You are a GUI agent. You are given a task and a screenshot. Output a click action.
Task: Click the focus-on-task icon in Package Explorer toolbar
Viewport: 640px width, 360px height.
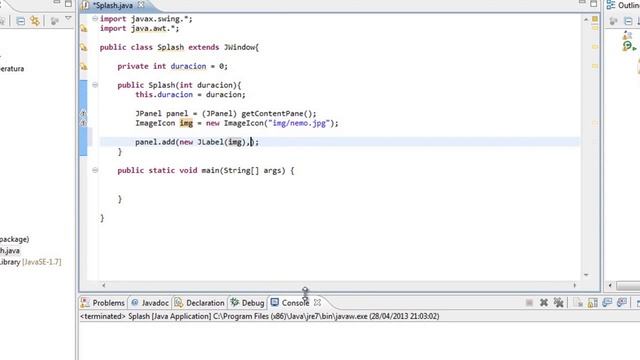54,21
